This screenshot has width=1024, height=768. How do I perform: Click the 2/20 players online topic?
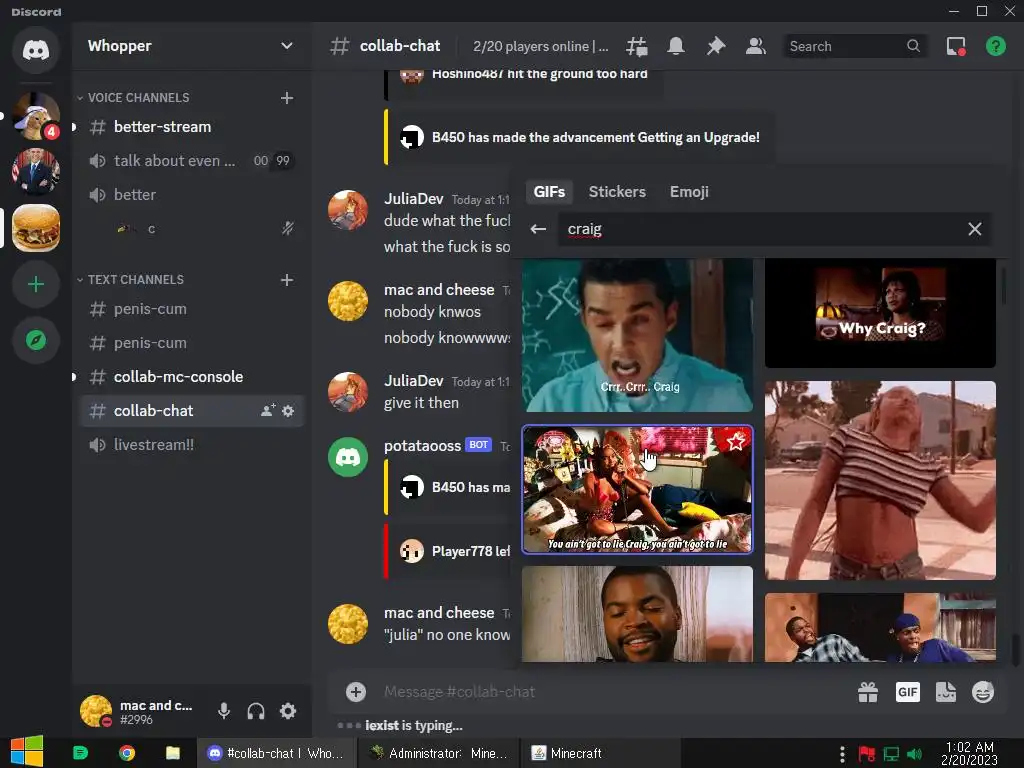(540, 46)
